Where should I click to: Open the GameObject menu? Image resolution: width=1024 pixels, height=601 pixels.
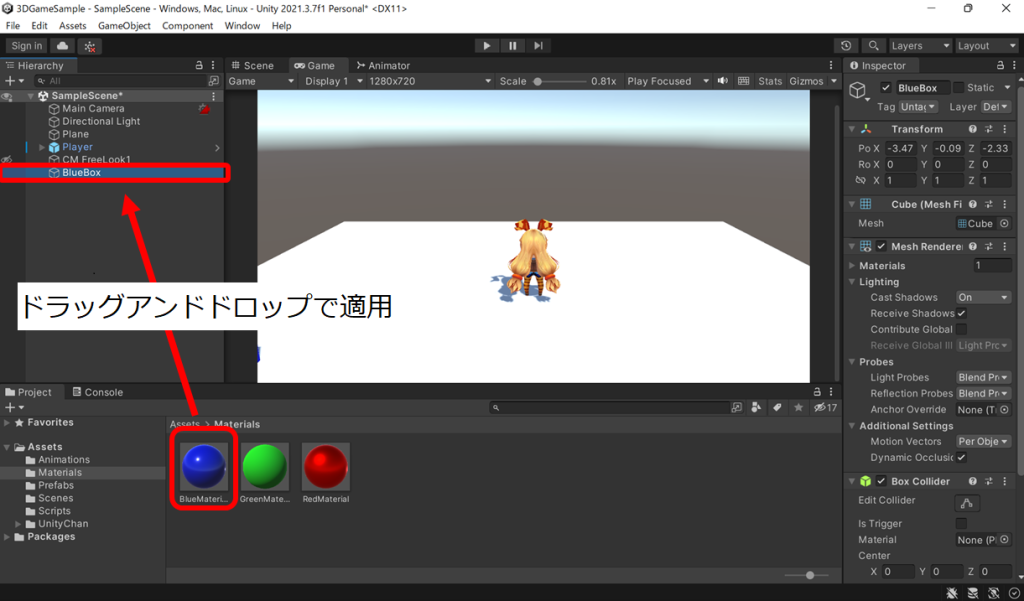[x=124, y=25]
